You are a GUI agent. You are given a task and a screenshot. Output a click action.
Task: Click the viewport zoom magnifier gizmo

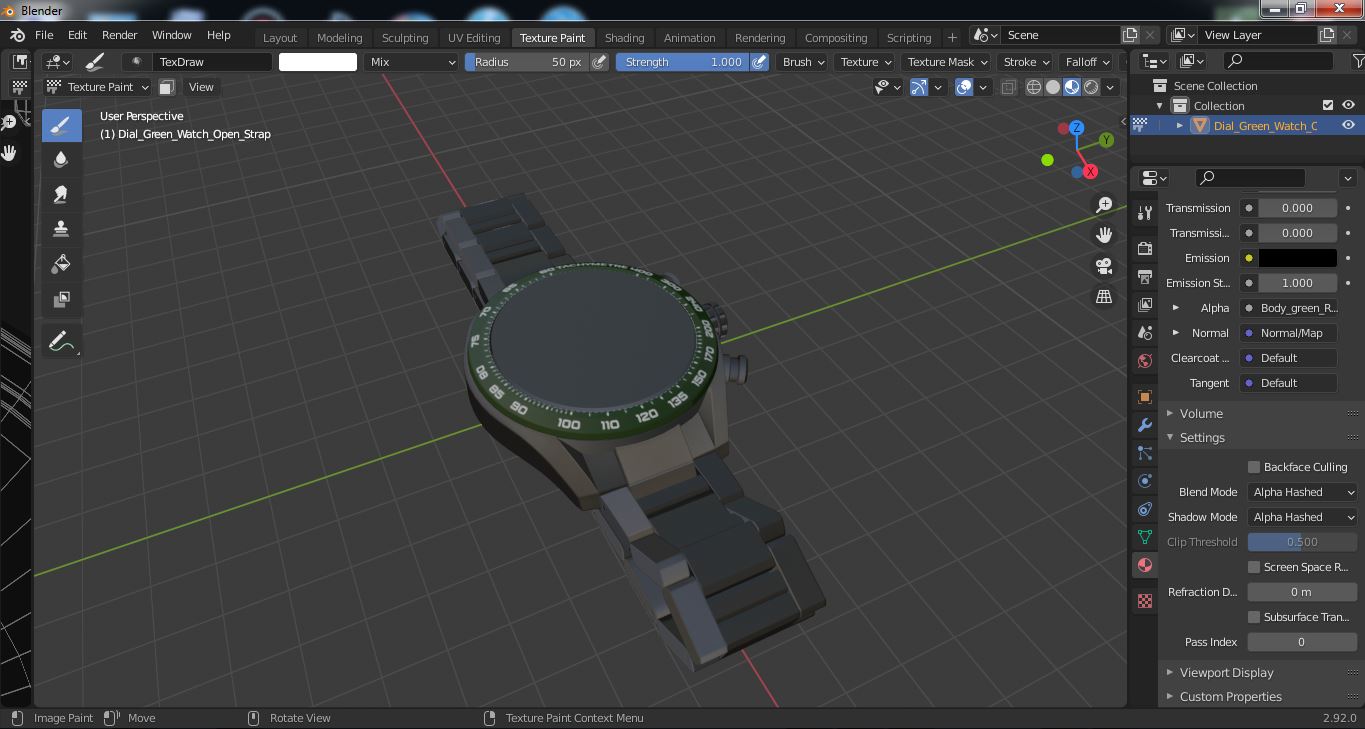1104,205
